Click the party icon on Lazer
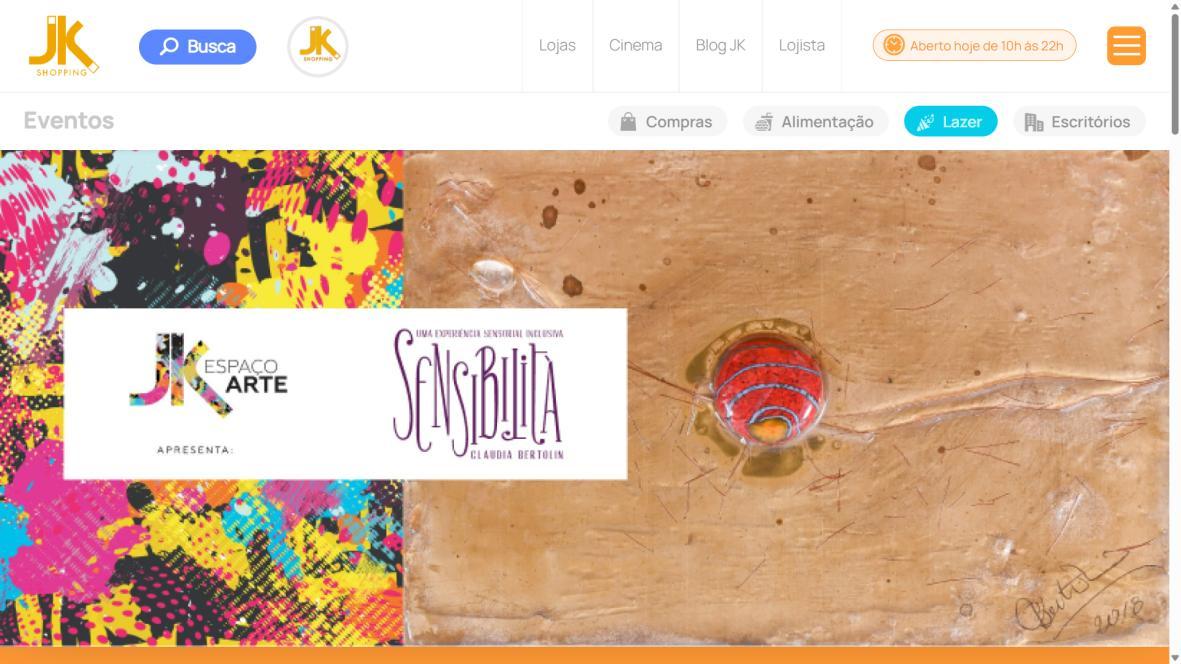The image size is (1181, 664). pos(926,122)
